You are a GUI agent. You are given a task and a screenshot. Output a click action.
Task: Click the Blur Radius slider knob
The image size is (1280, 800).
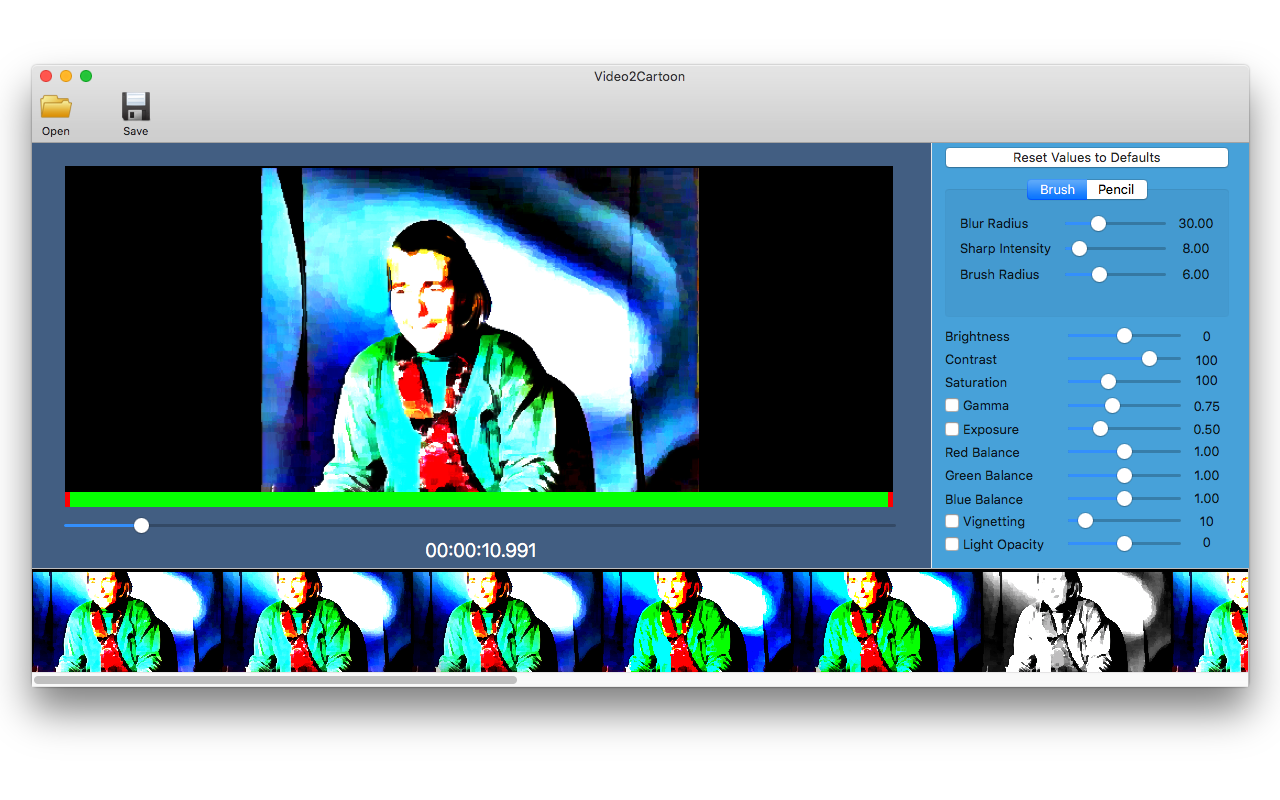tap(1098, 223)
